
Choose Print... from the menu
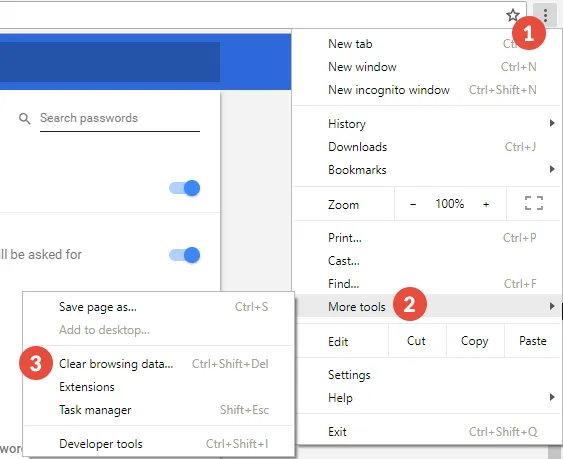[x=427, y=238]
